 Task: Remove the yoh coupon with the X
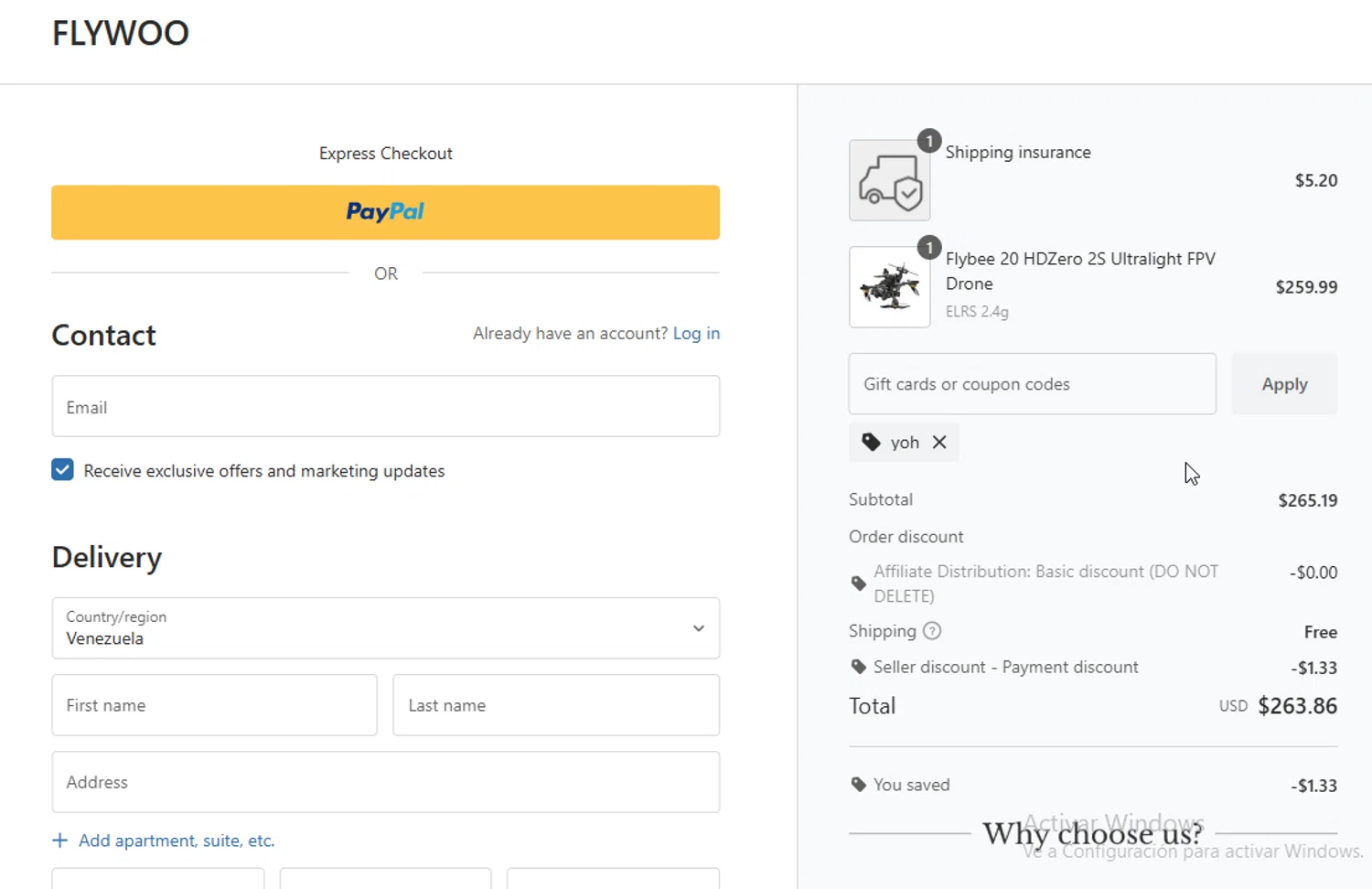point(939,443)
